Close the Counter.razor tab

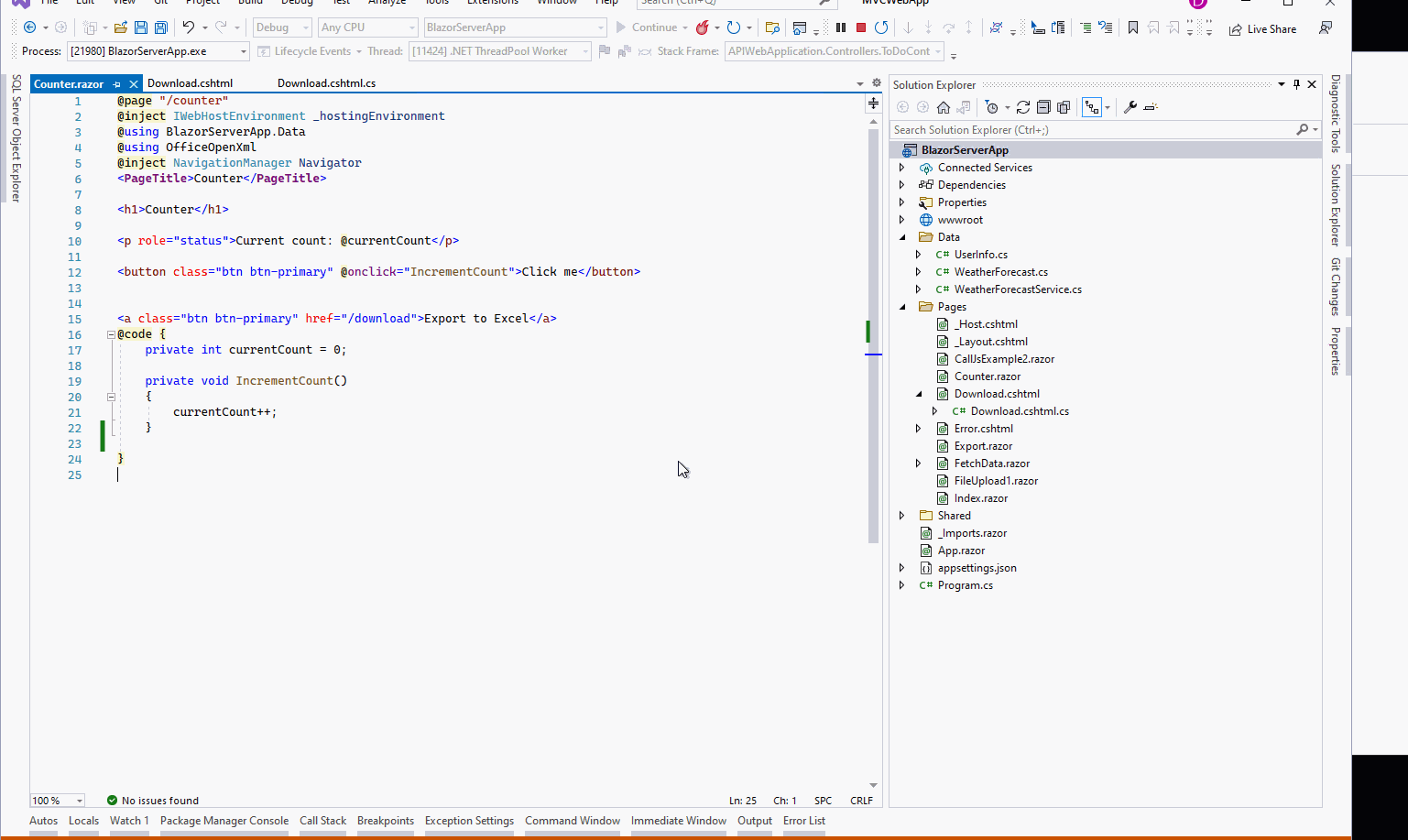(134, 84)
